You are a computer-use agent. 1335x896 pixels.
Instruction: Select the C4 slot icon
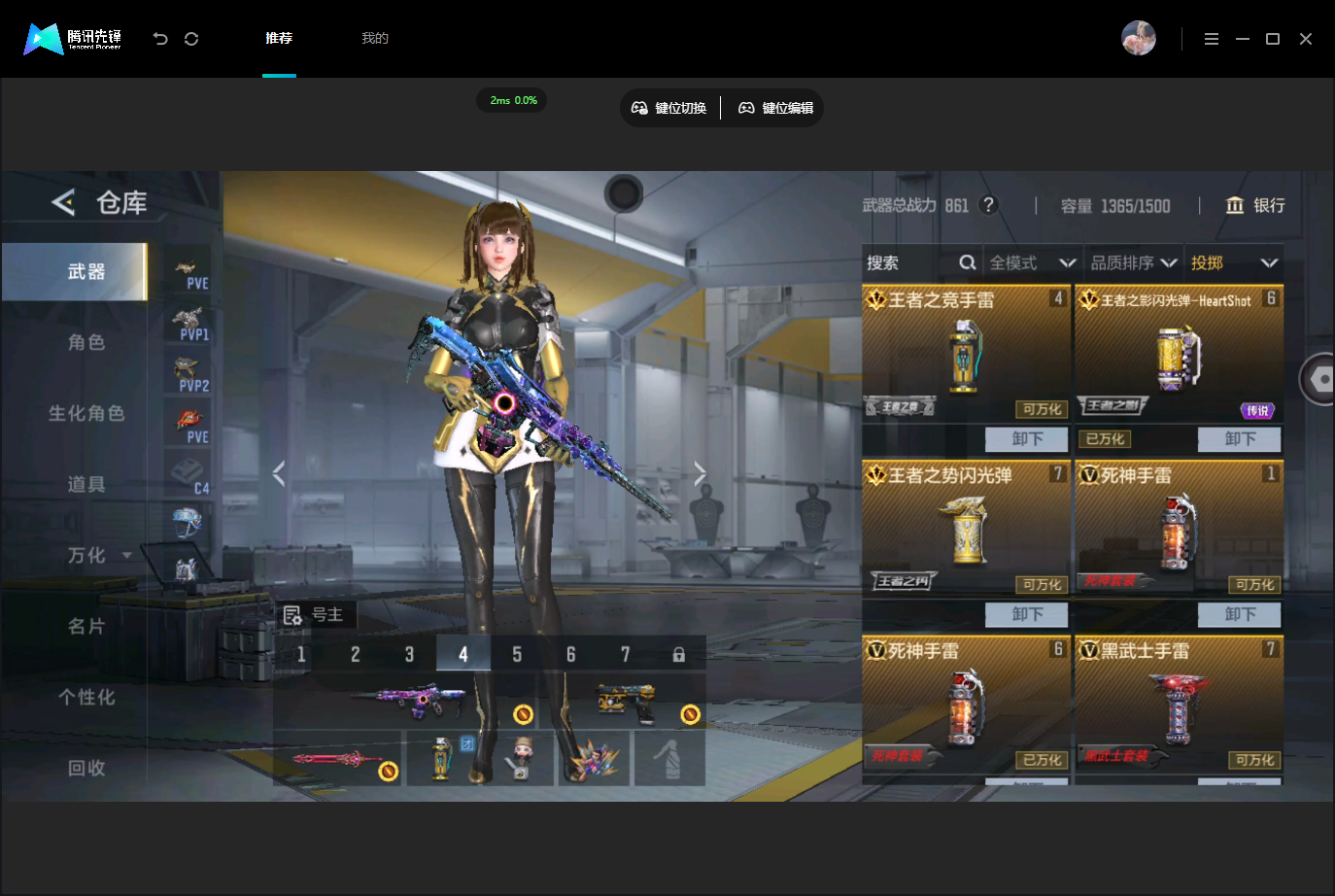(188, 475)
